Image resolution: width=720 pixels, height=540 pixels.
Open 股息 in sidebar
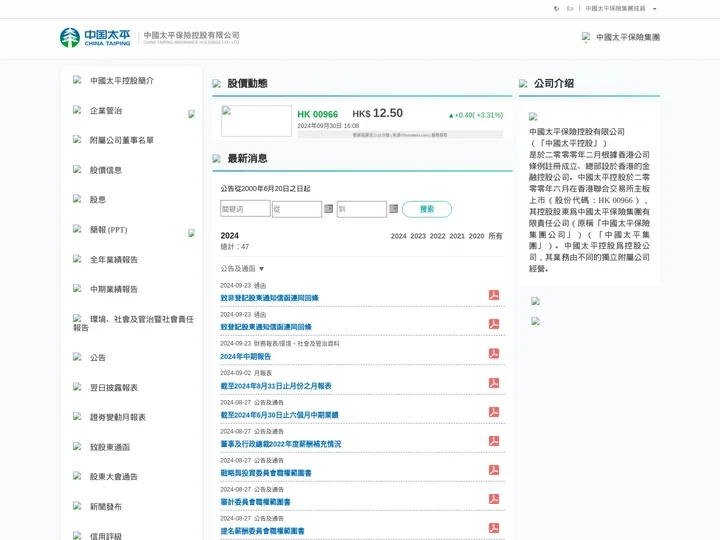point(98,200)
